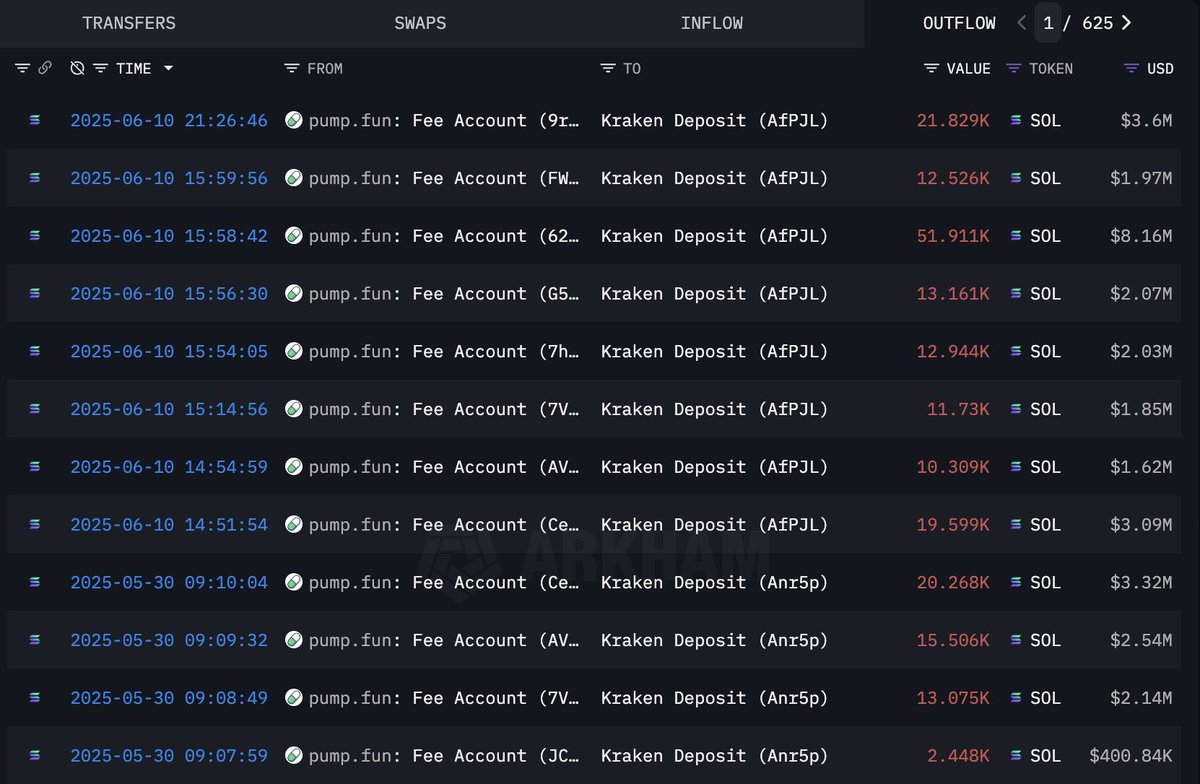Click the 20.268K value cell
Viewport: 1200px width, 784px height.
click(953, 582)
